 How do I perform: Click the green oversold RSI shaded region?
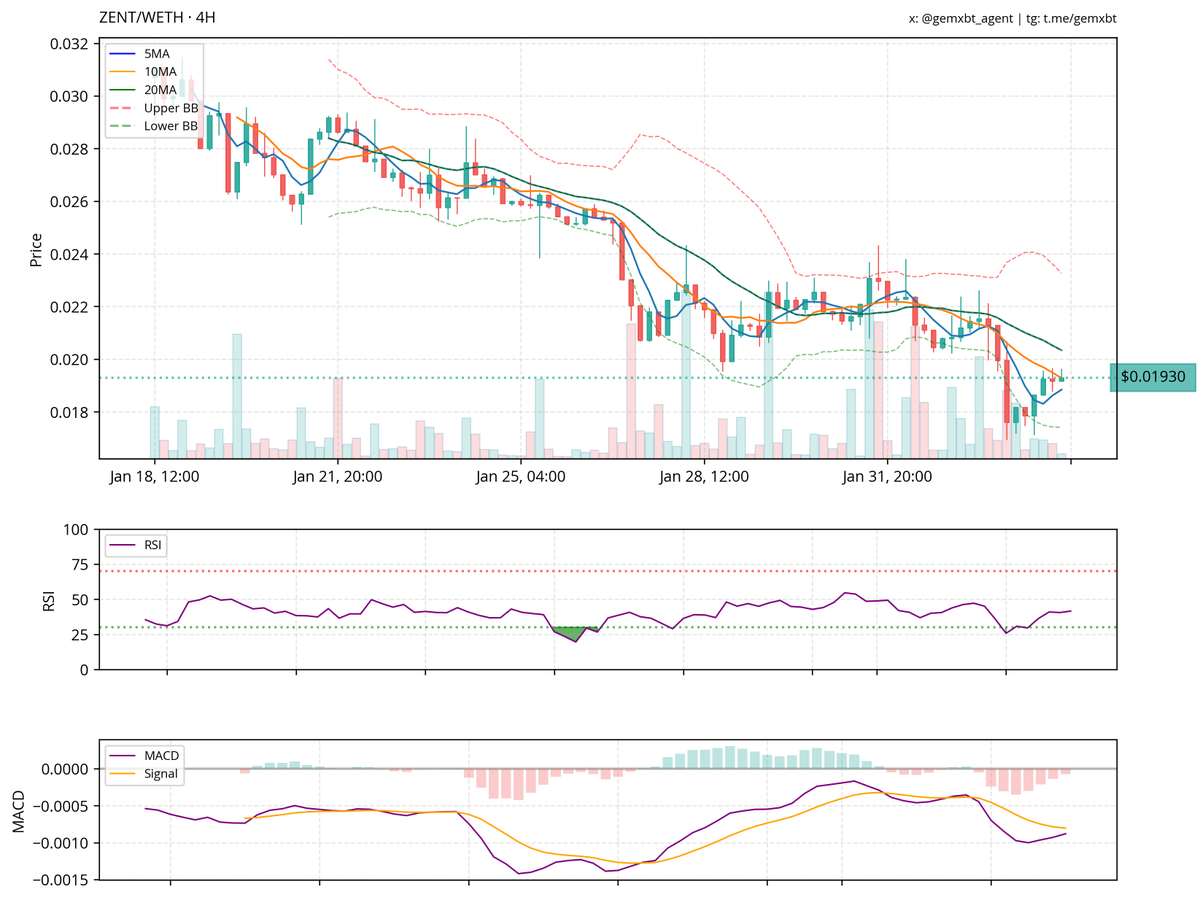click(x=574, y=633)
